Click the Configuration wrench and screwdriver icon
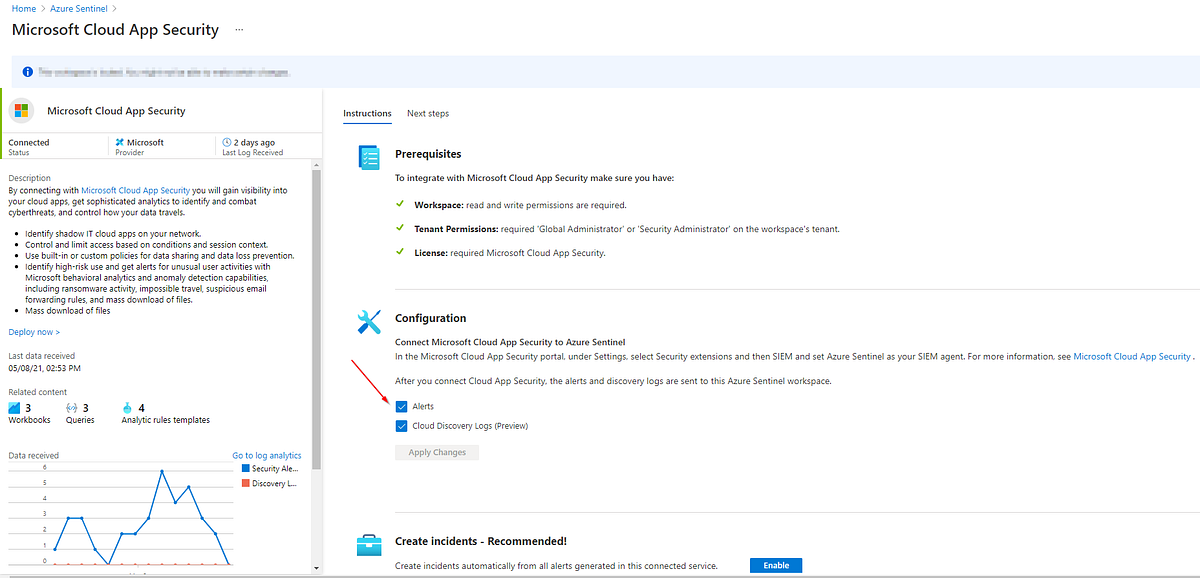The image size is (1200, 578). [369, 322]
